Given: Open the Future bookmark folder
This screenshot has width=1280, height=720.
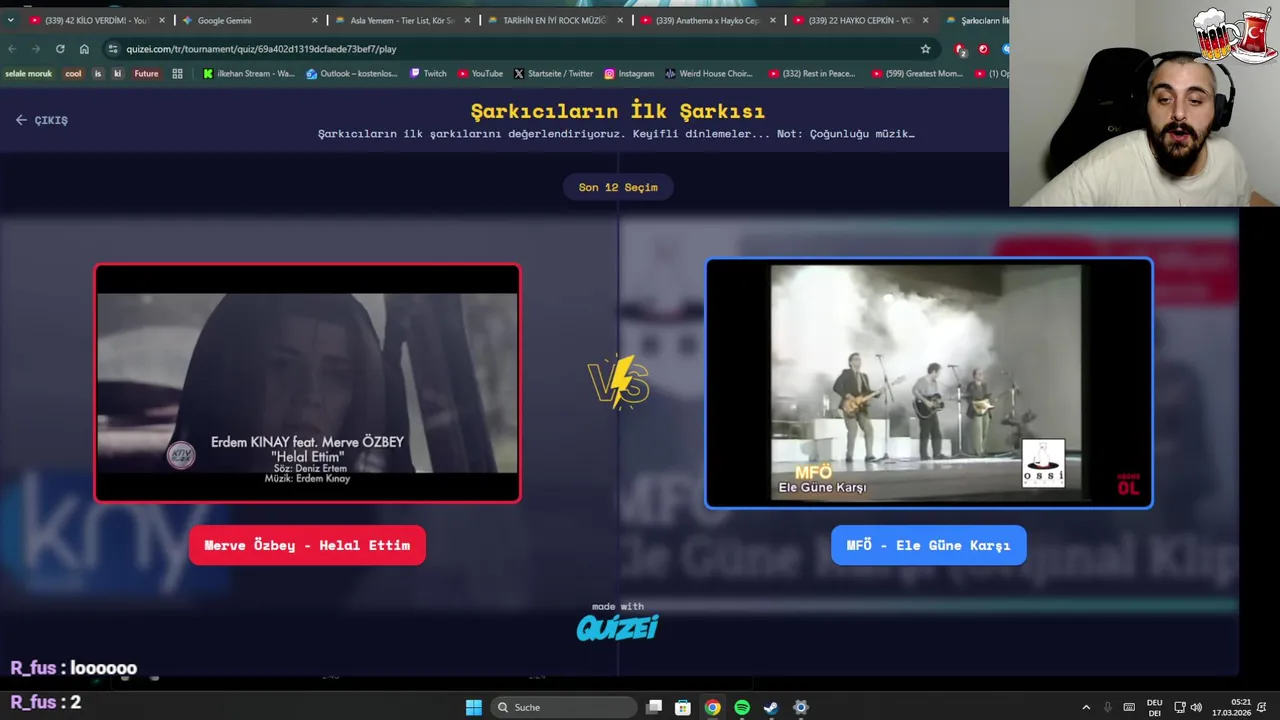Looking at the screenshot, I should click(146, 73).
